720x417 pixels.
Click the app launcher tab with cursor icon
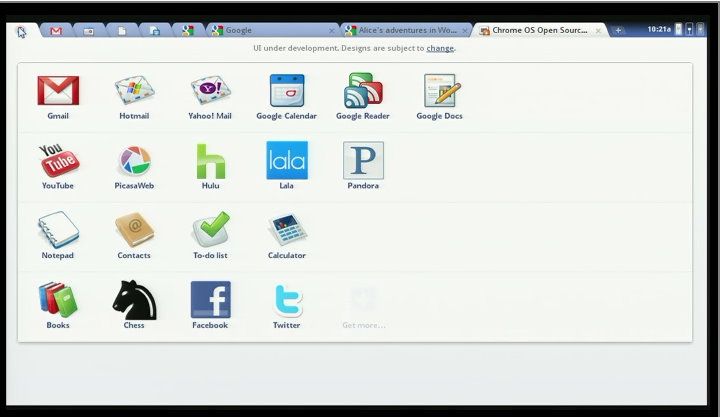click(22, 32)
